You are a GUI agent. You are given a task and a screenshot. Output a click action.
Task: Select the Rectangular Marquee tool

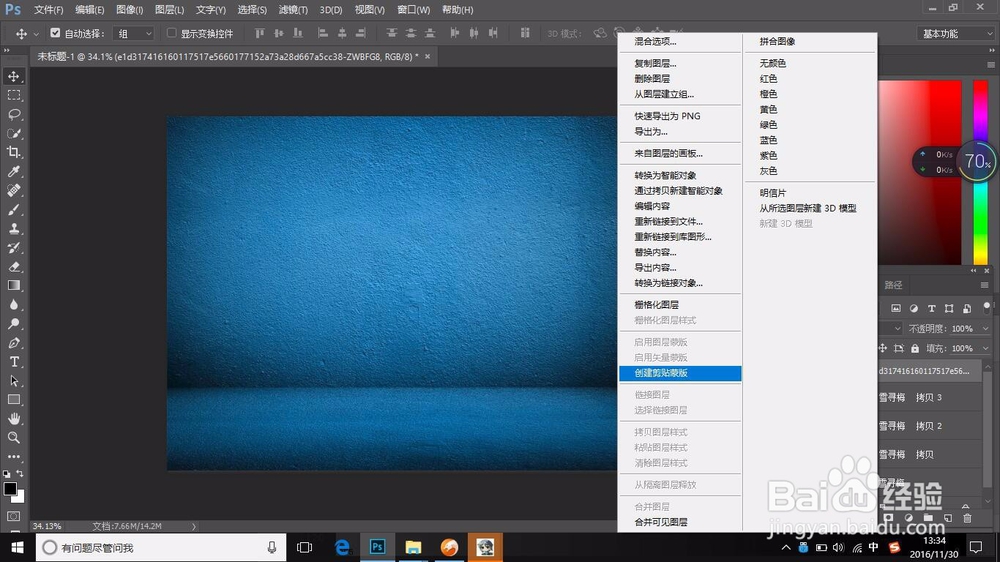(13, 96)
